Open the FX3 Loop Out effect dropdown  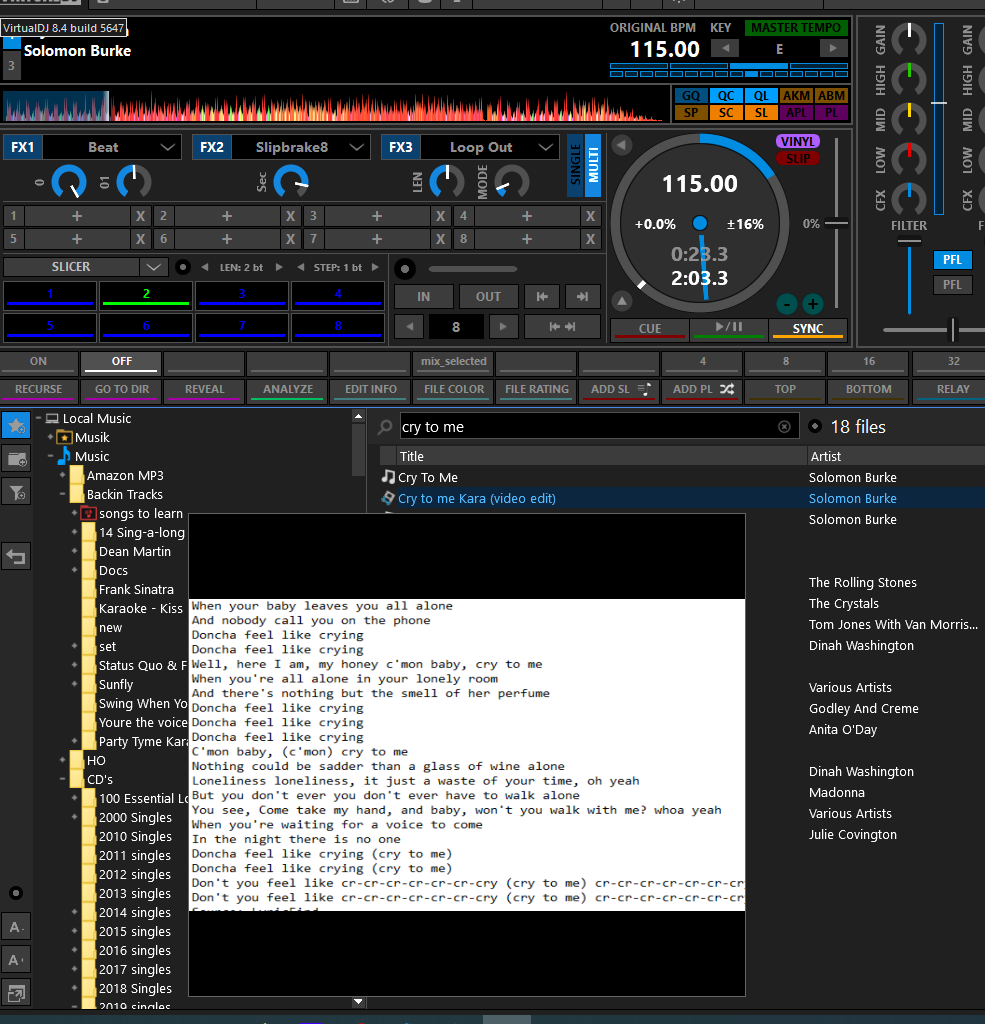pos(545,148)
